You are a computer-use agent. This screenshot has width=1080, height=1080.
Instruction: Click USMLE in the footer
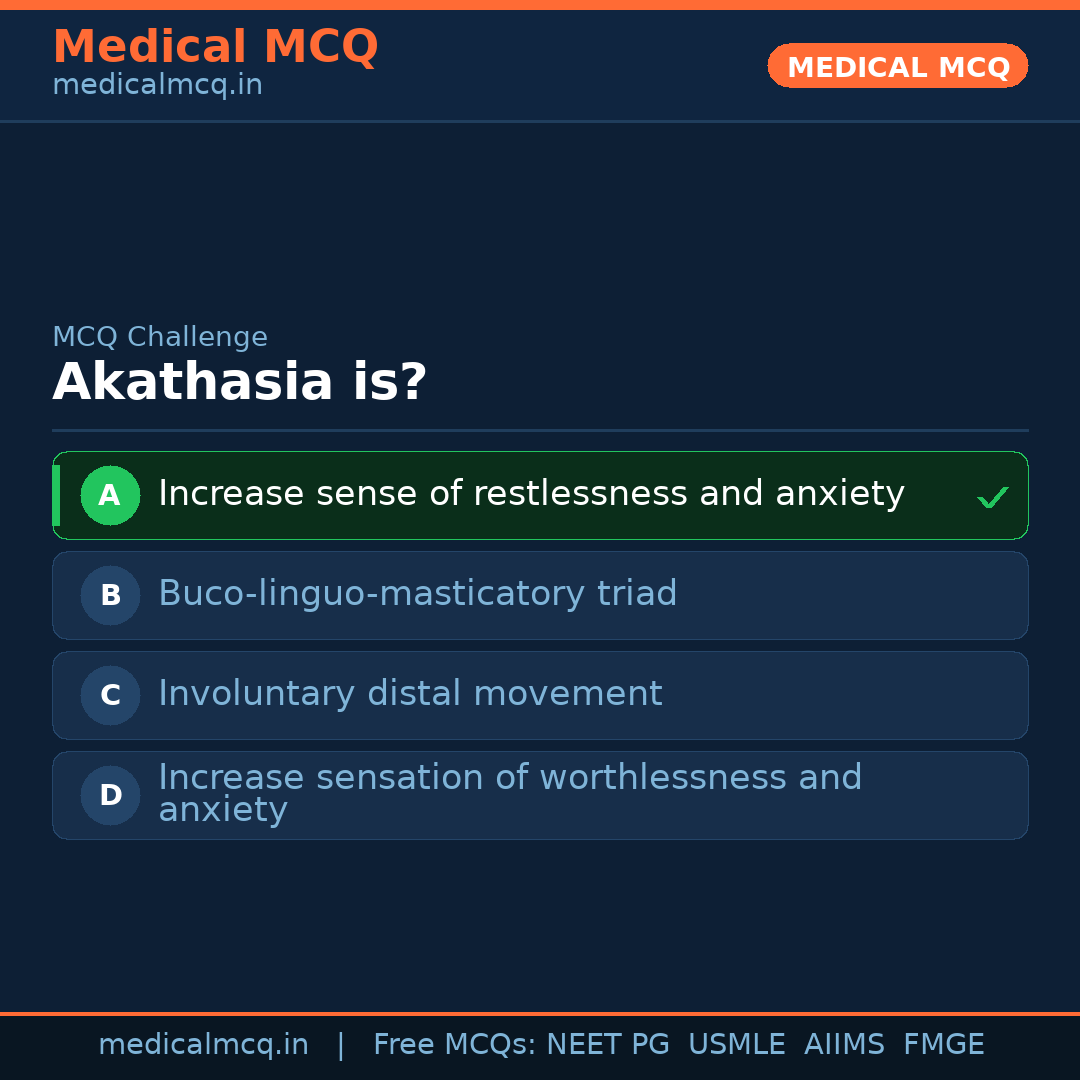click(736, 1045)
